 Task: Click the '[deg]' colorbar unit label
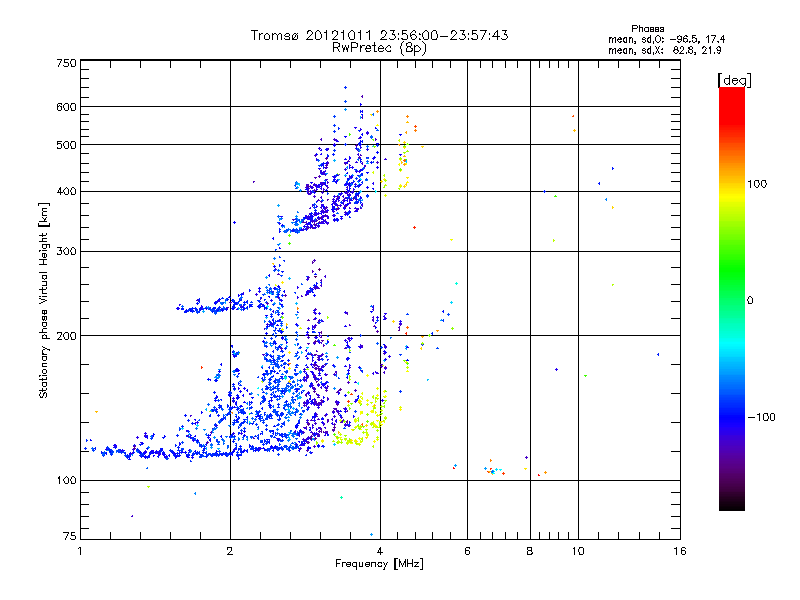(734, 80)
